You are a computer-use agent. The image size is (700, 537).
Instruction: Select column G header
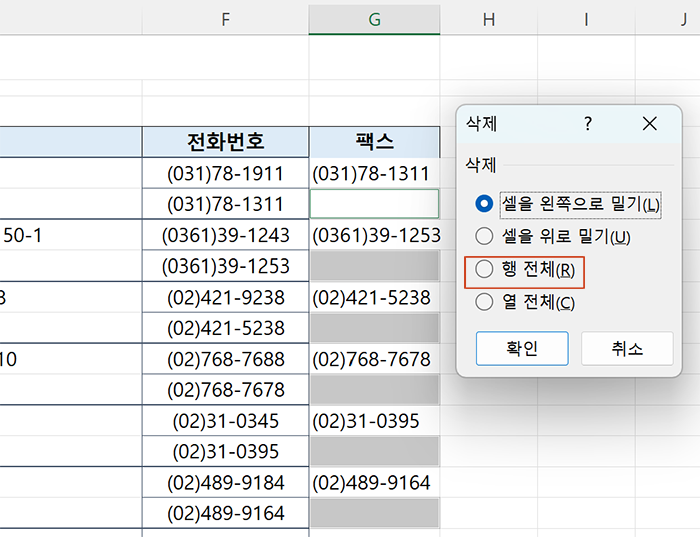374,20
